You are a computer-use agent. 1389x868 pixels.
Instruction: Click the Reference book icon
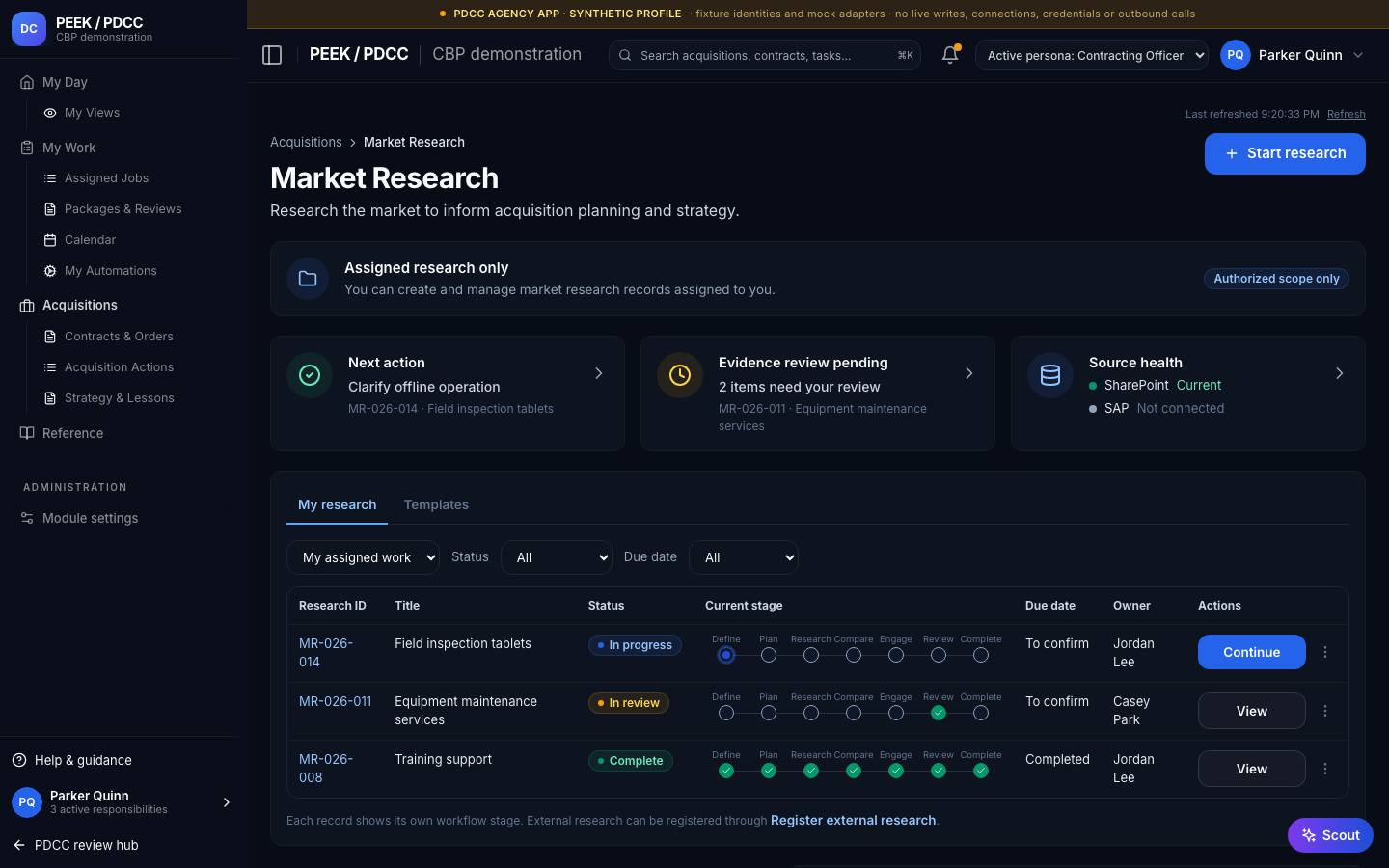pos(27,433)
